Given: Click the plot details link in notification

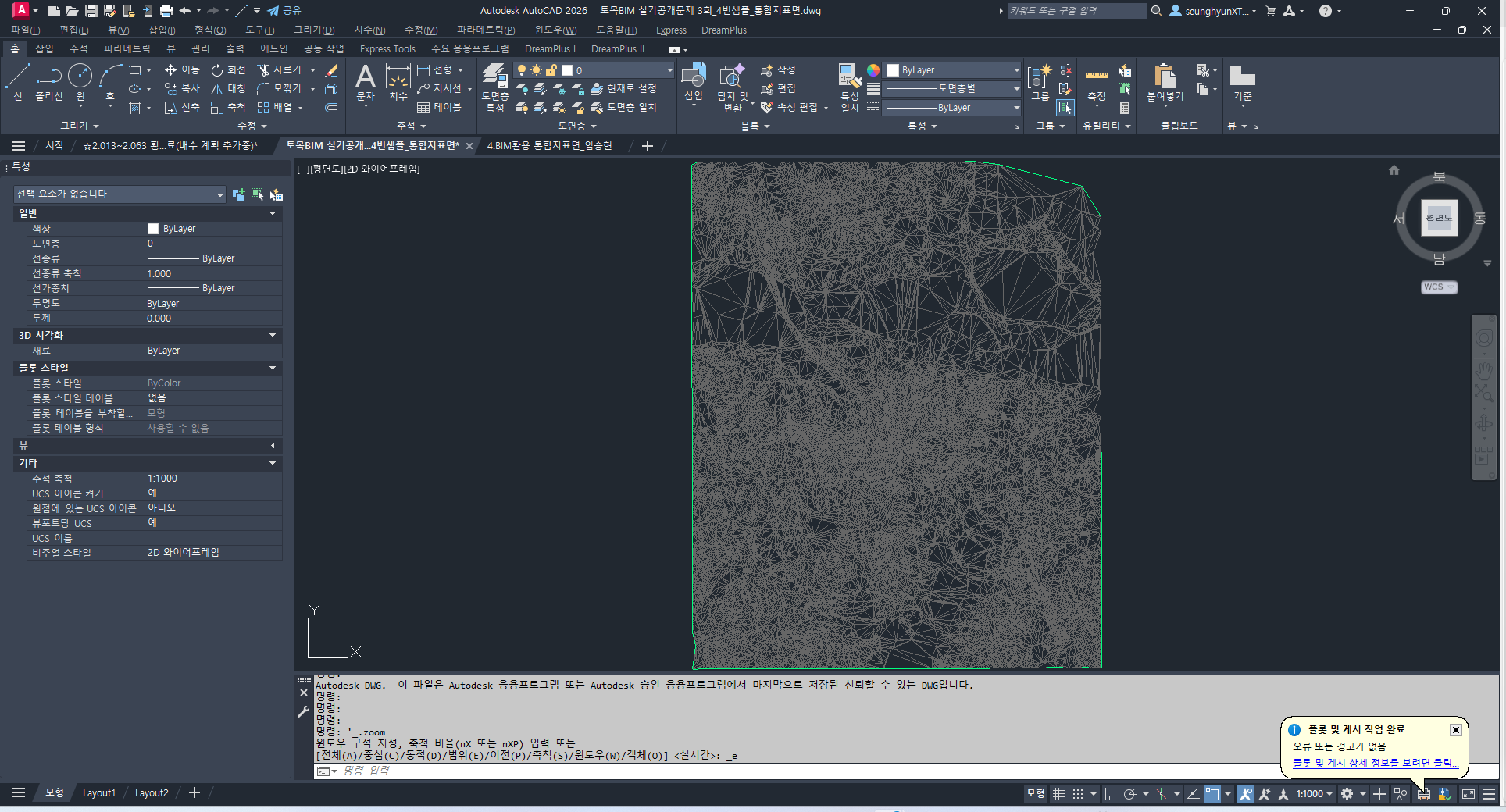Looking at the screenshot, I should click(x=1375, y=763).
